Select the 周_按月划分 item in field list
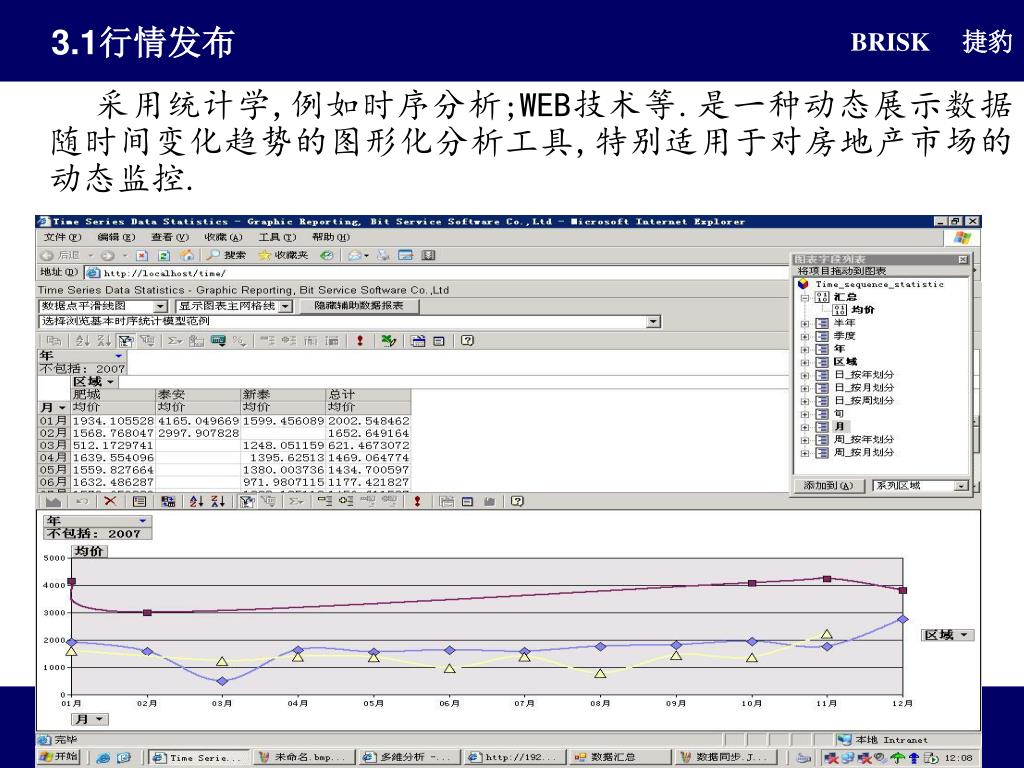1024x768 pixels. point(864,453)
